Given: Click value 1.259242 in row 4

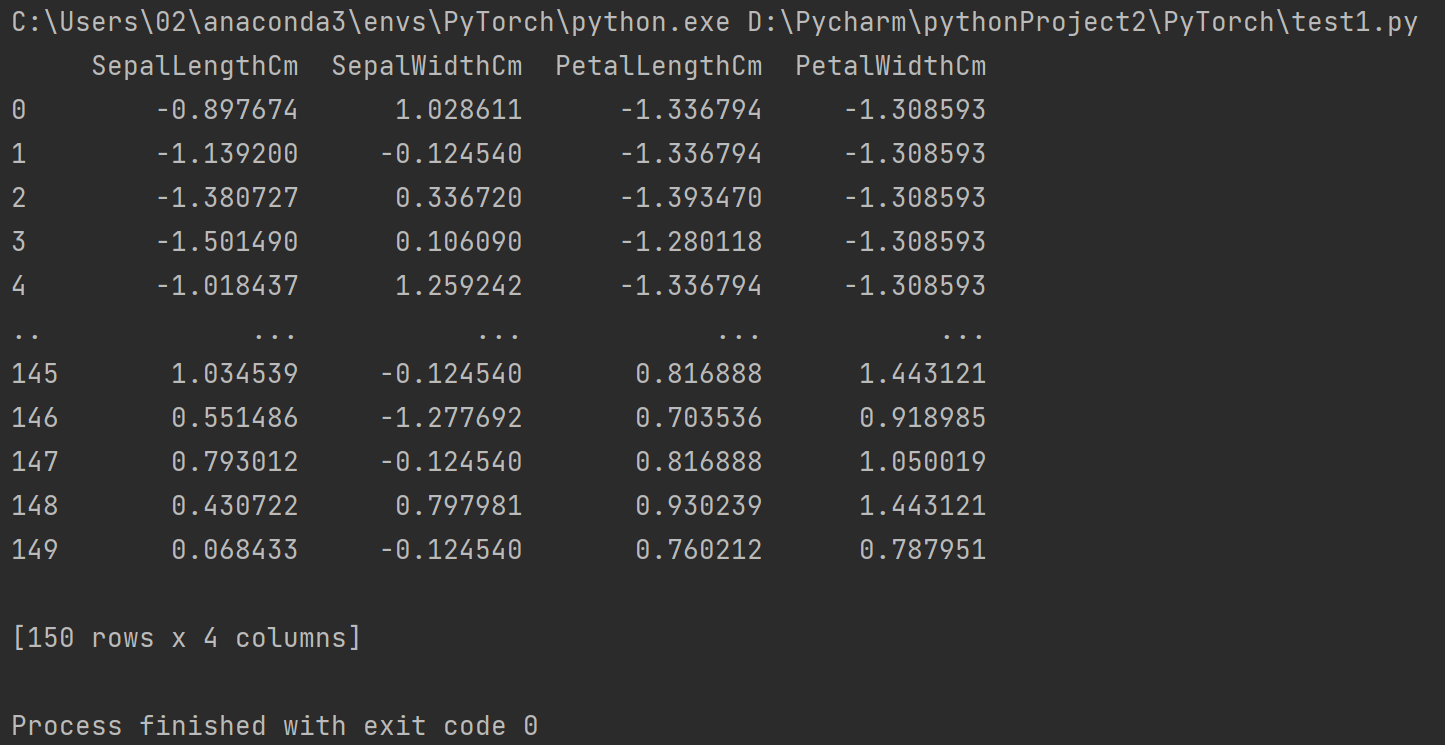Looking at the screenshot, I should (459, 286).
